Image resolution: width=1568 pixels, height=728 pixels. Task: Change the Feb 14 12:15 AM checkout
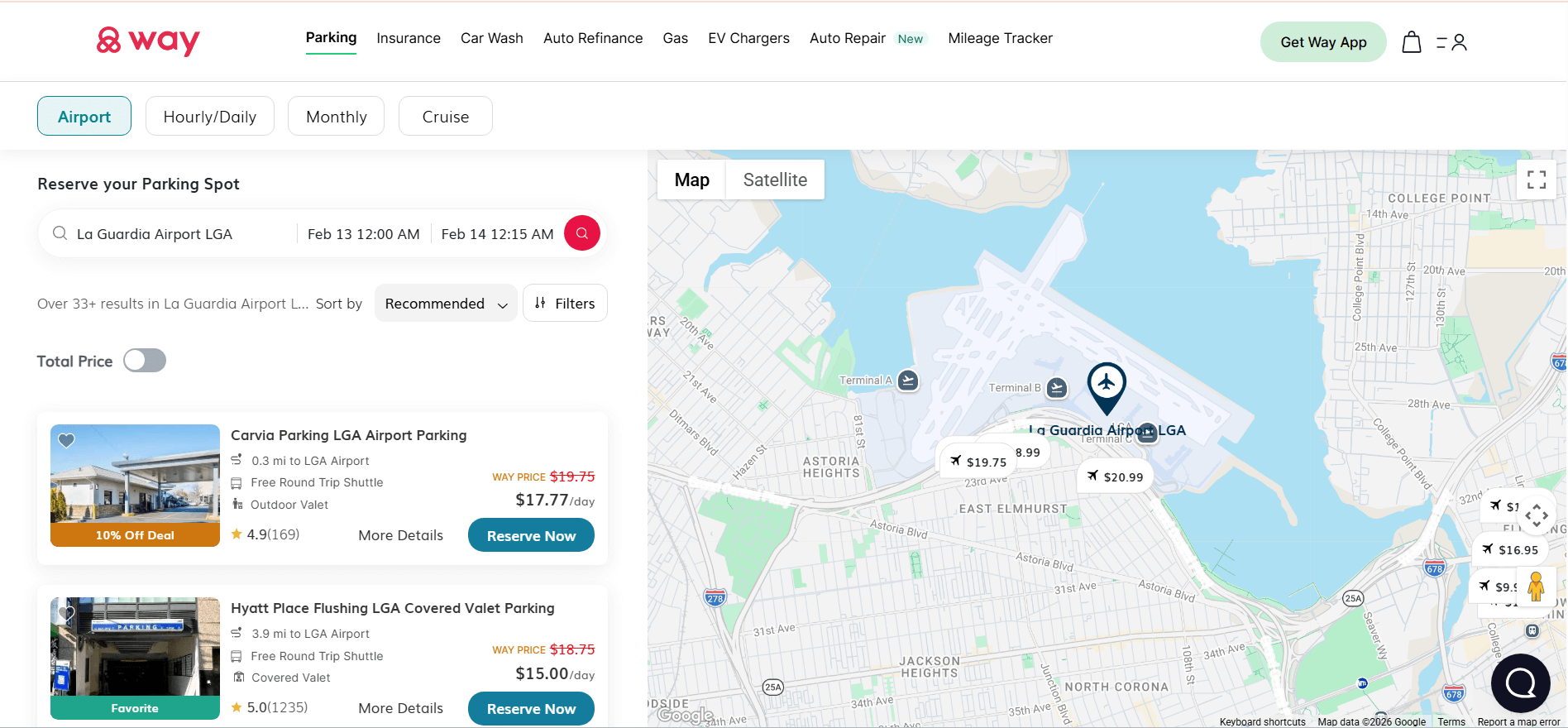[497, 234]
